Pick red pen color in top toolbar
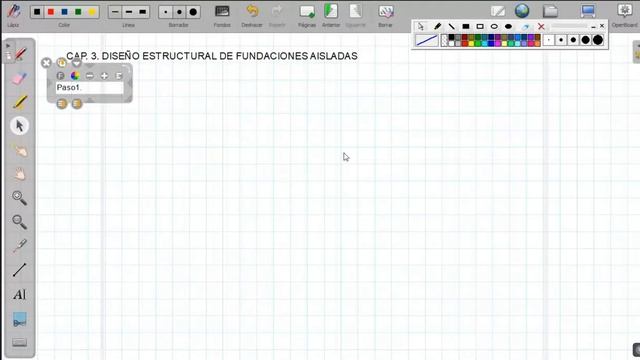 click(x=51, y=12)
